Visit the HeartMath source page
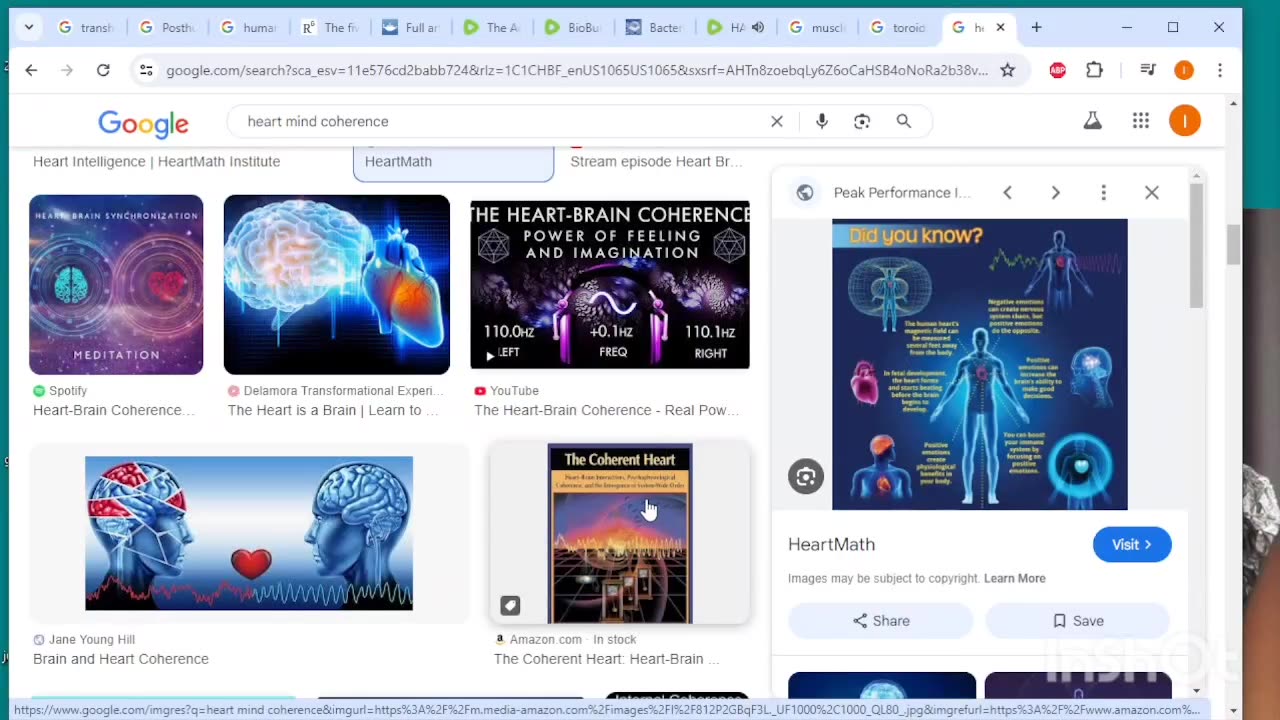The image size is (1280, 720). [1132, 544]
